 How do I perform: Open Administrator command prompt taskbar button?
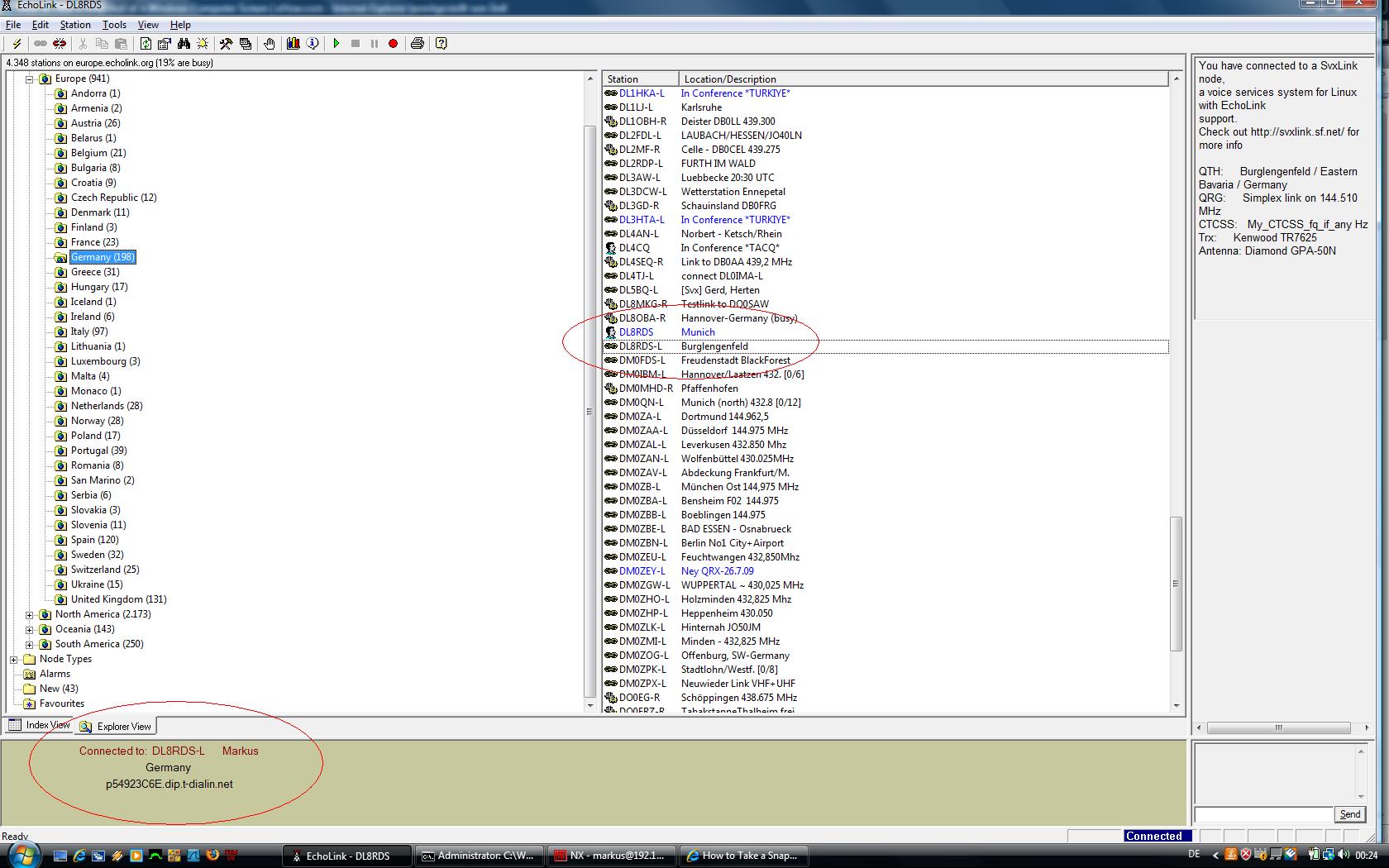tap(480, 856)
